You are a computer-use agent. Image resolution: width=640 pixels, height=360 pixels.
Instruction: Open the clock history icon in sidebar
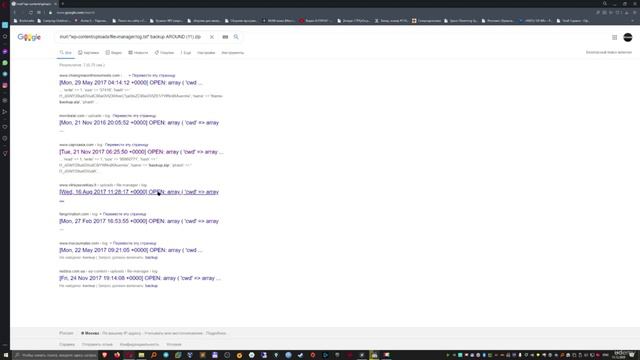click(5, 138)
